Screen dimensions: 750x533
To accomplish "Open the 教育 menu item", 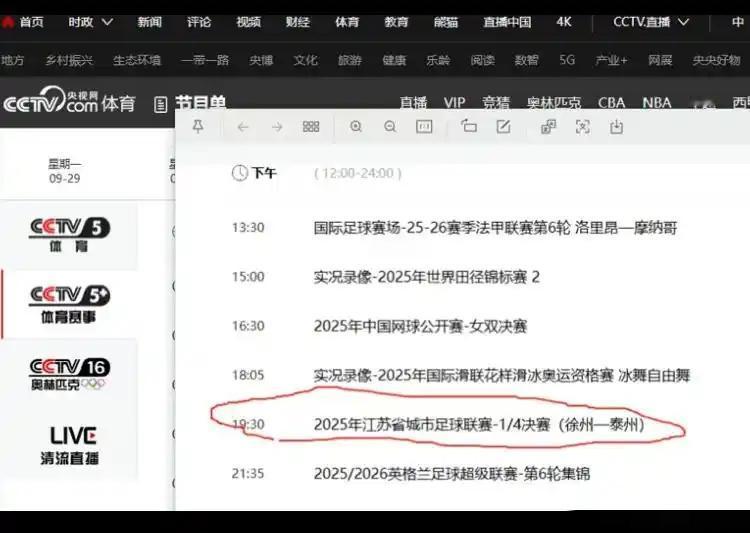I will click(x=397, y=22).
